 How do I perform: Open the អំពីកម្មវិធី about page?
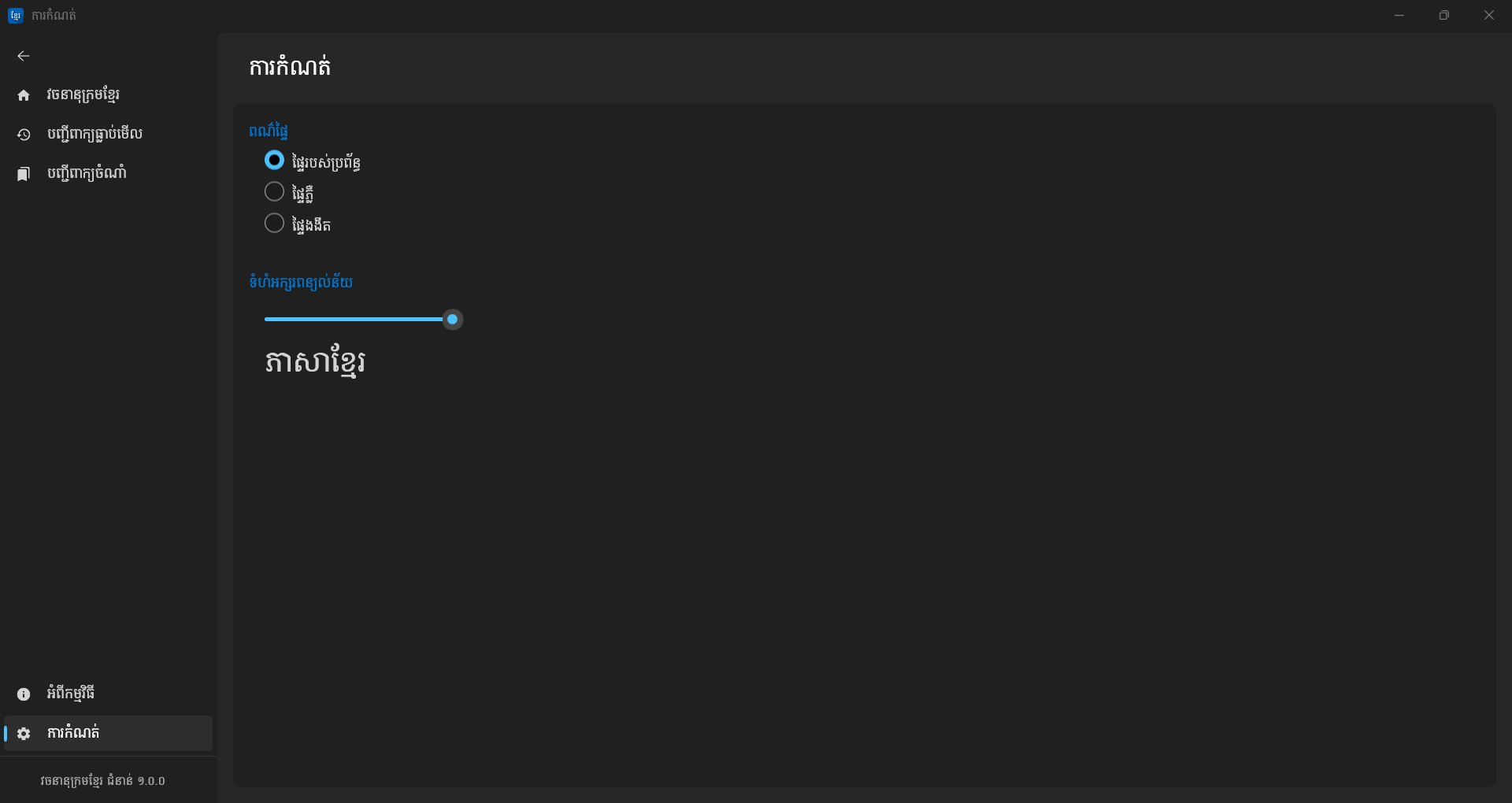[71, 694]
